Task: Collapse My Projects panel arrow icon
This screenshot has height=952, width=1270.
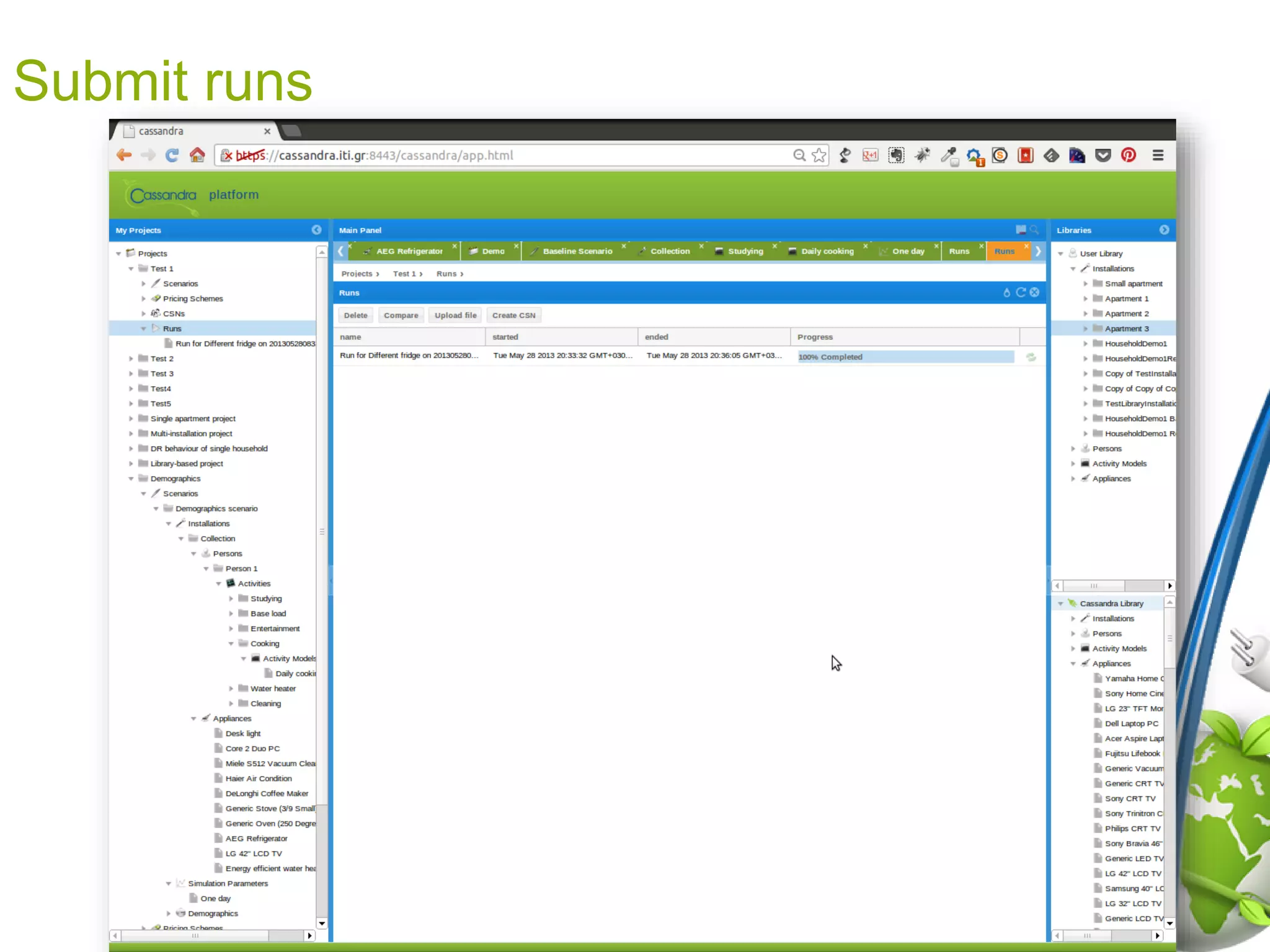Action: click(x=317, y=230)
